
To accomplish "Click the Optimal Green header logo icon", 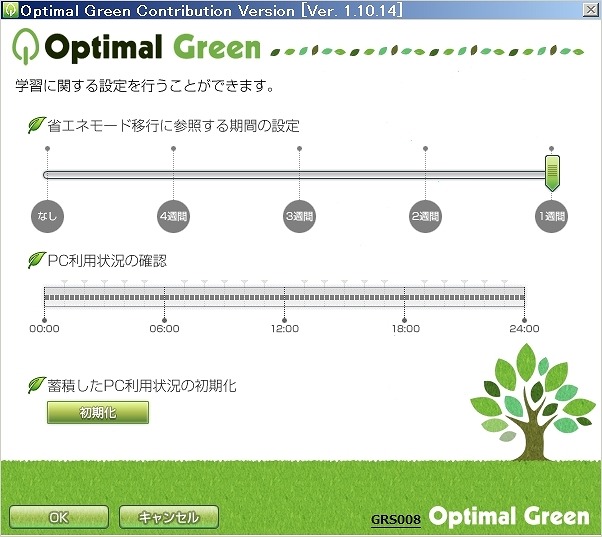I will (25, 46).
